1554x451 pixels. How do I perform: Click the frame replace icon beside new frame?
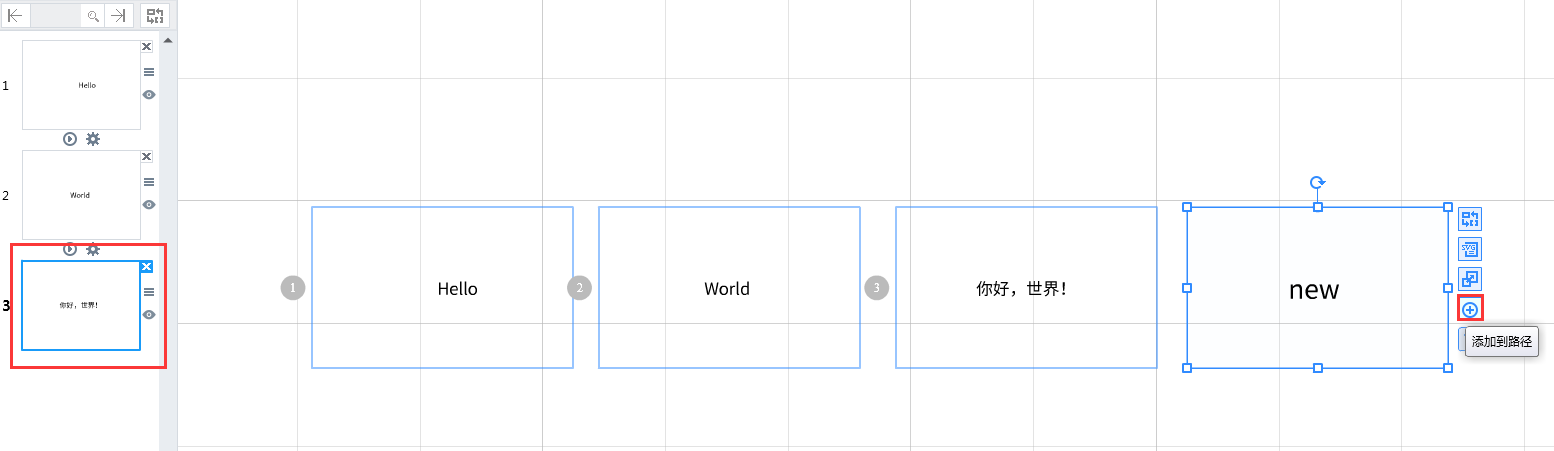pos(1470,219)
